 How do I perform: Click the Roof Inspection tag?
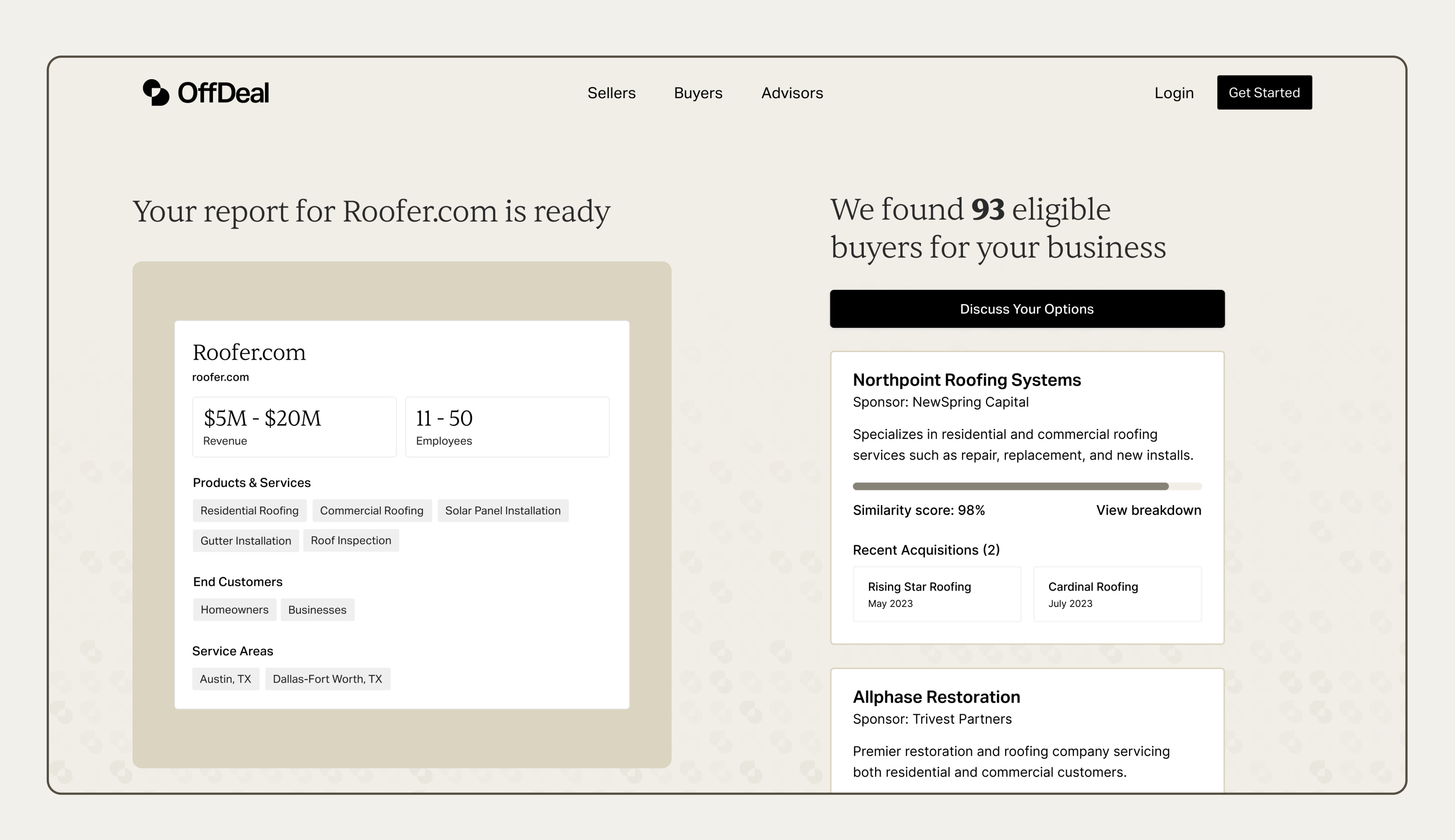tap(351, 541)
